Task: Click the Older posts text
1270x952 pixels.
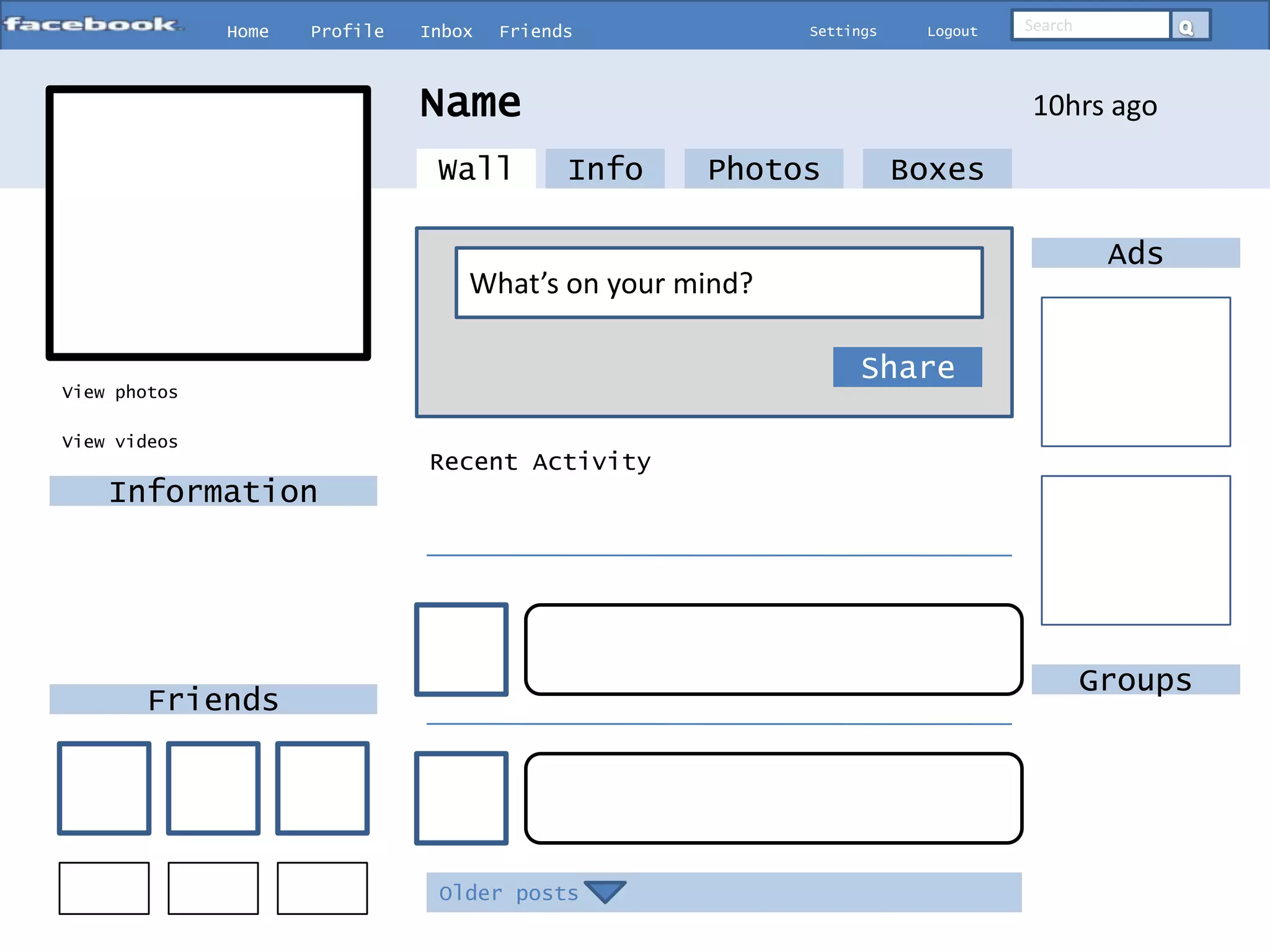Action: tap(508, 892)
